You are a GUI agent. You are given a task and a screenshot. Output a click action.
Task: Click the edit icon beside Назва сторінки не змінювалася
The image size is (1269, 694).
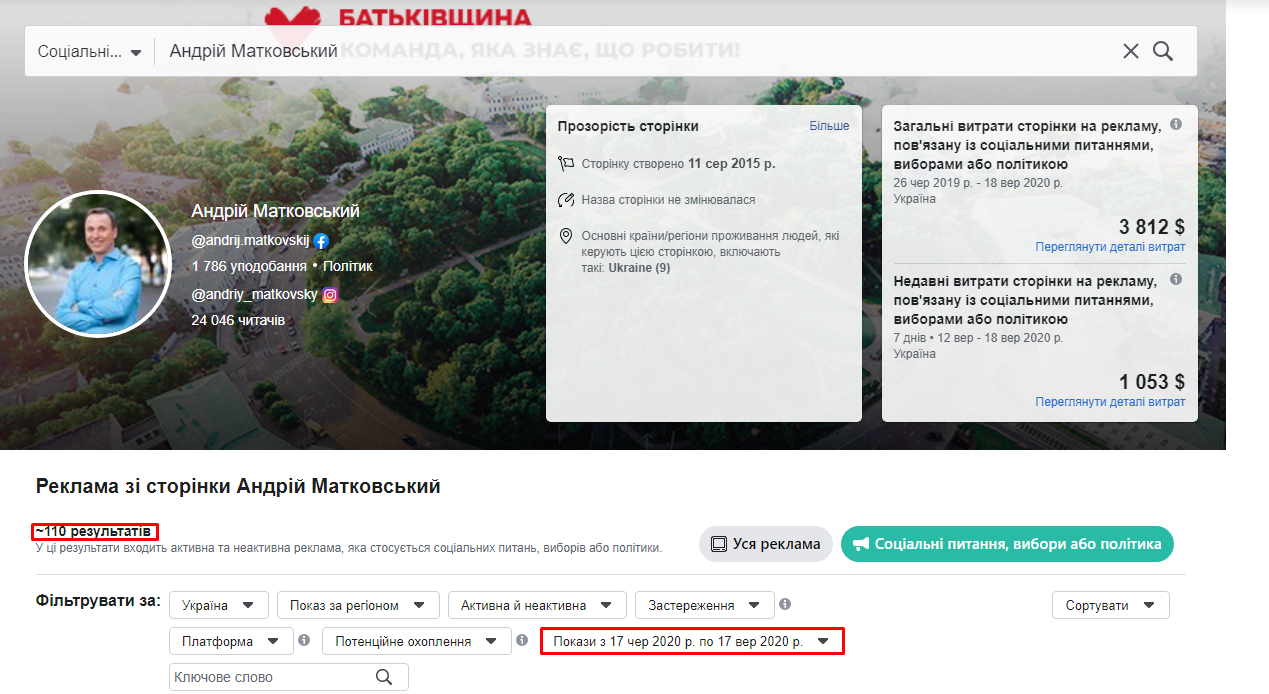tap(566, 199)
